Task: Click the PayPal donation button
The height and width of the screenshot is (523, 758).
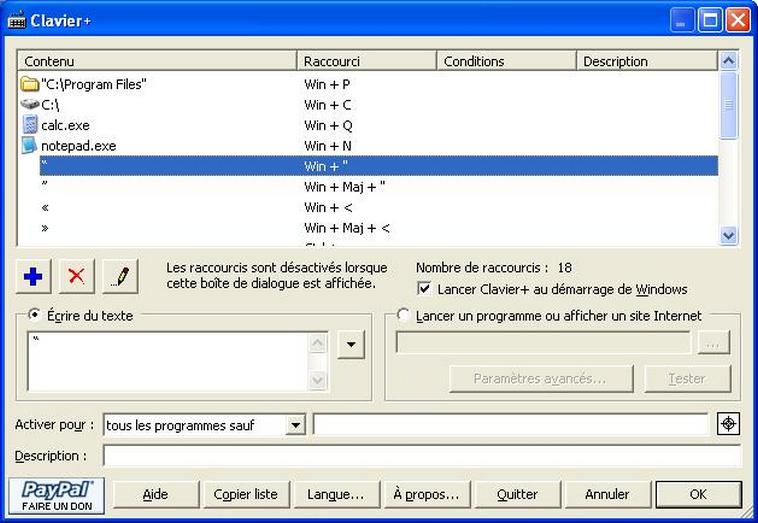Action: (57, 494)
